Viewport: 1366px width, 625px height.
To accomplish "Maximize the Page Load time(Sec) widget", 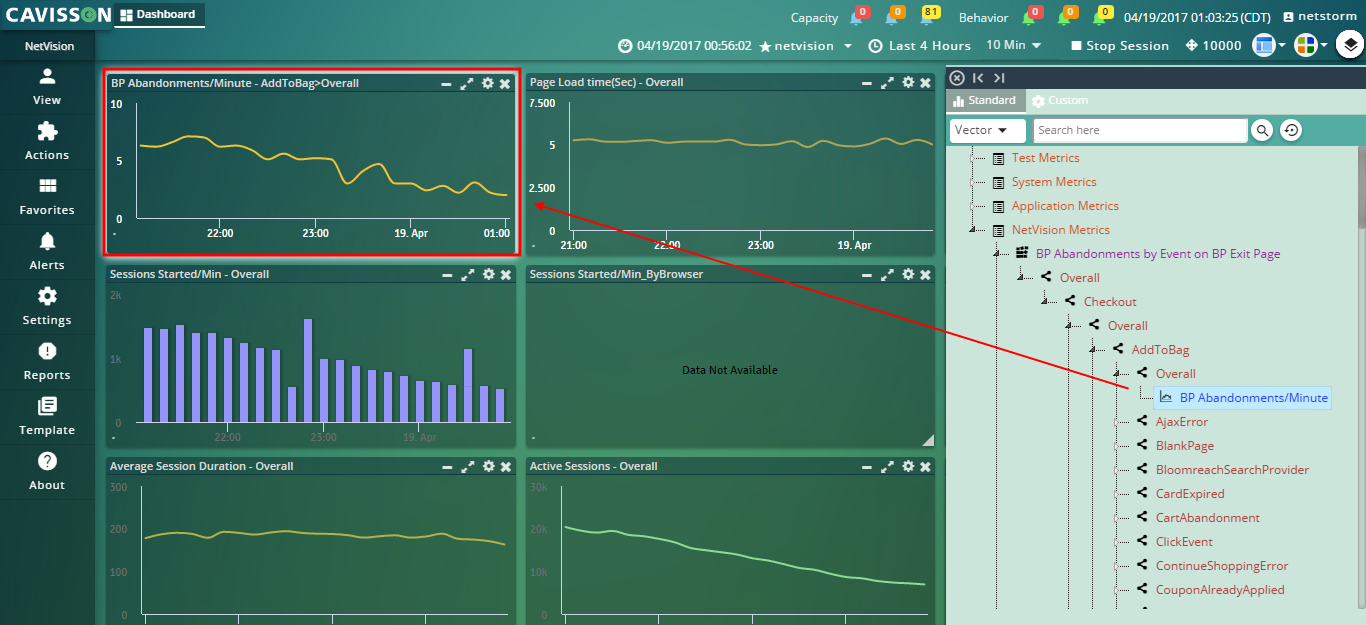I will (x=887, y=83).
